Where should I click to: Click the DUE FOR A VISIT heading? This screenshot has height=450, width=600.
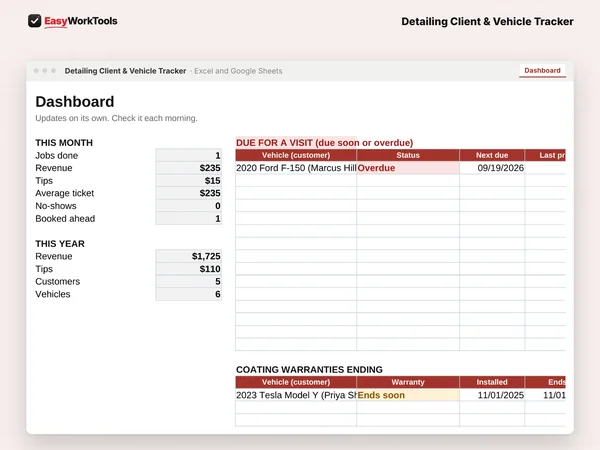click(x=324, y=143)
